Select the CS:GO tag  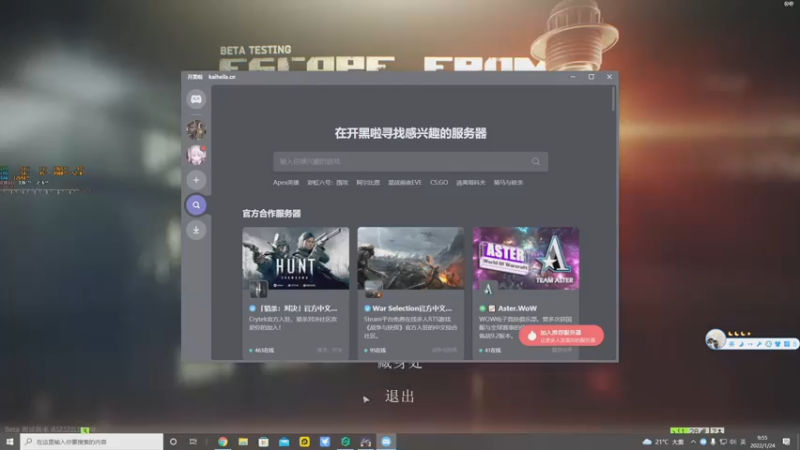(439, 183)
